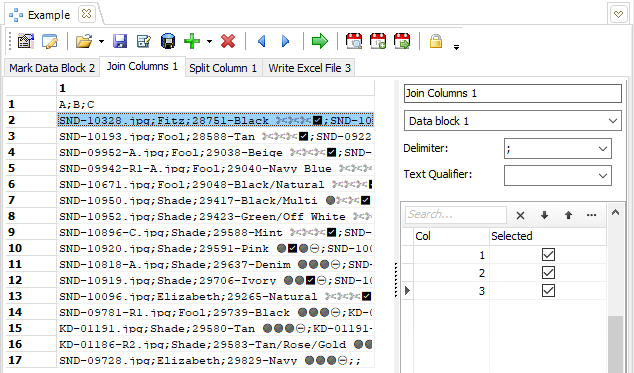Select row starting SND-10920.jpg
634x373 pixels.
[216, 248]
